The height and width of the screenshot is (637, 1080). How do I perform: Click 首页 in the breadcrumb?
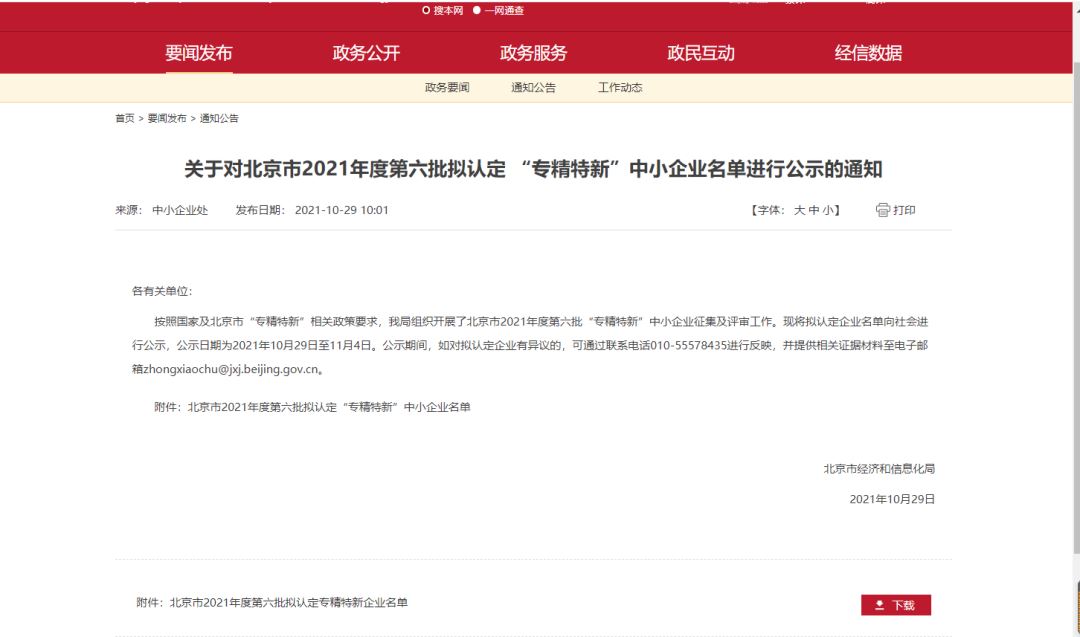(x=124, y=118)
